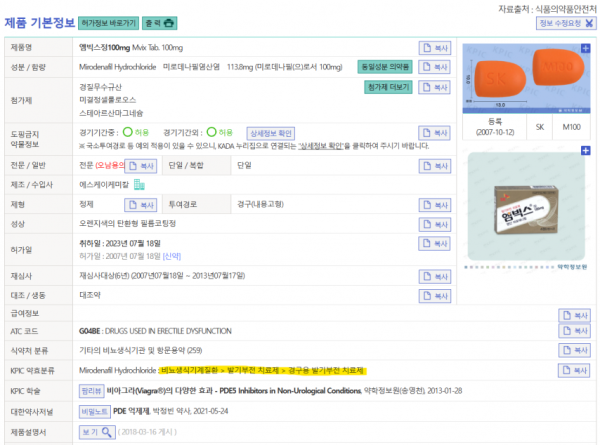Select the 스테아르산마그네슘 additive text
Screen dimensions: 600x445
tap(111, 113)
